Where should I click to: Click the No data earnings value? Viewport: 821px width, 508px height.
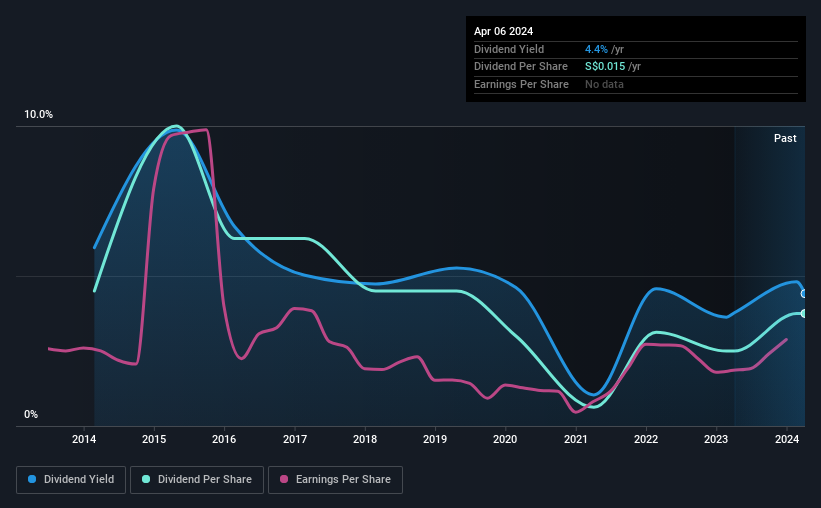tap(604, 84)
